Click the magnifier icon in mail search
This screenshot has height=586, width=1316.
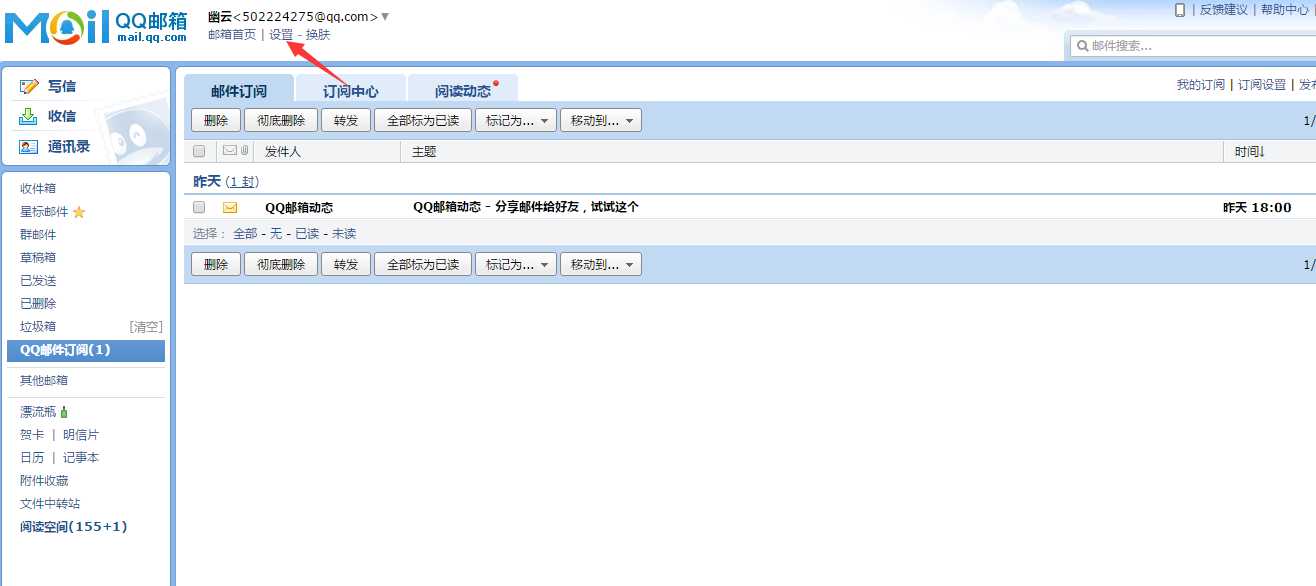pyautogui.click(x=1082, y=46)
